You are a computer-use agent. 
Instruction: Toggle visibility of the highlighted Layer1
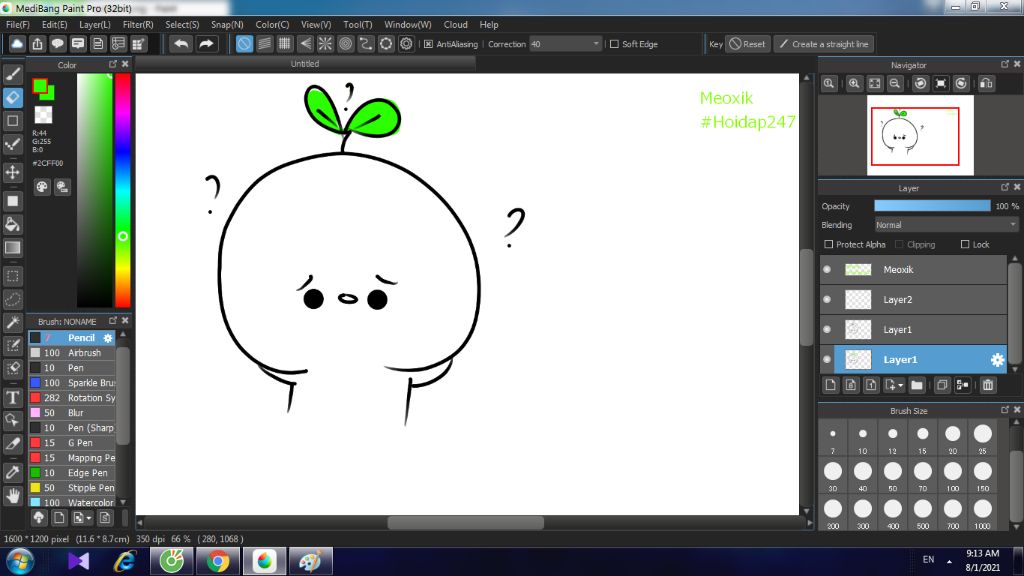(827, 360)
